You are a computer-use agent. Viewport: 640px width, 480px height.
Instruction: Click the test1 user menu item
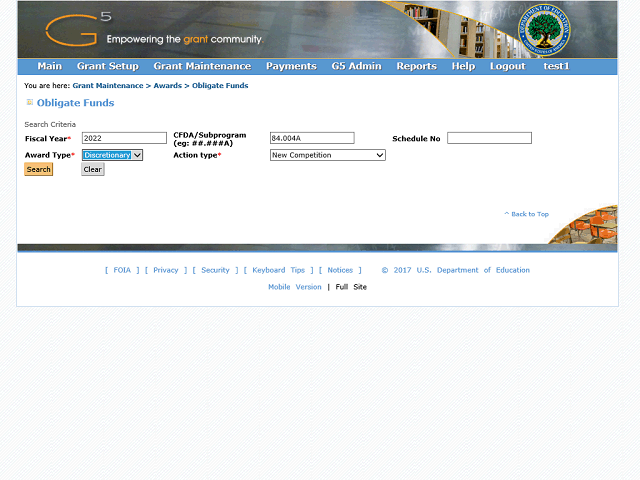(556, 66)
